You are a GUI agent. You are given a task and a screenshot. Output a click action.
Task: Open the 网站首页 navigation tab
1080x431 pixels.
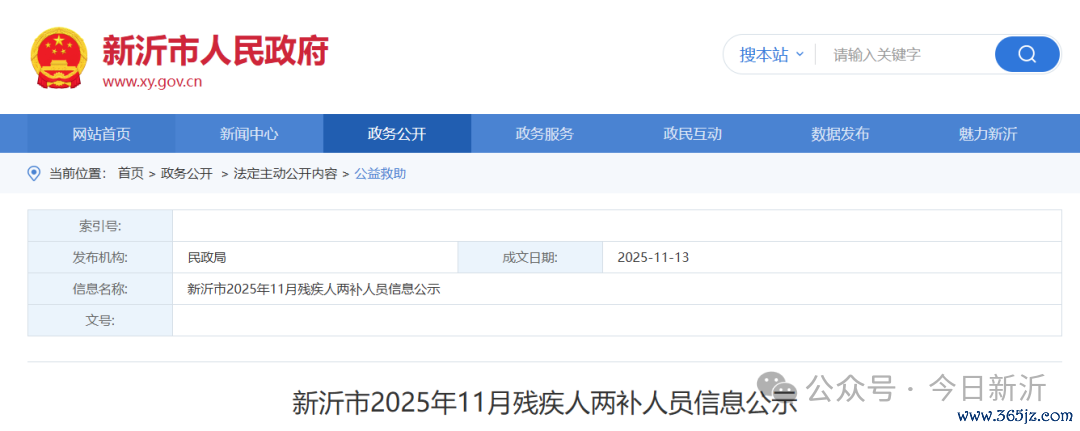(x=101, y=134)
